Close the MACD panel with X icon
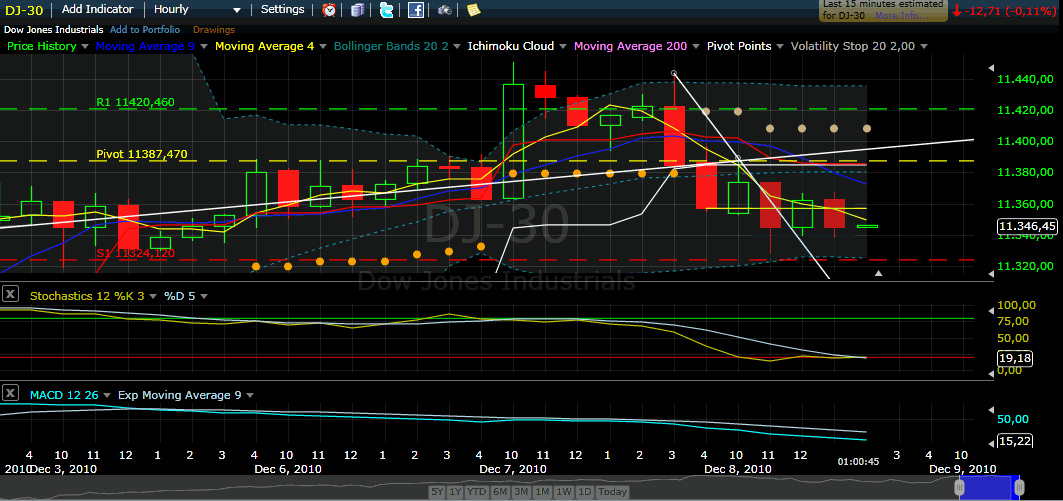This screenshot has height=501, width=1063. (10, 393)
